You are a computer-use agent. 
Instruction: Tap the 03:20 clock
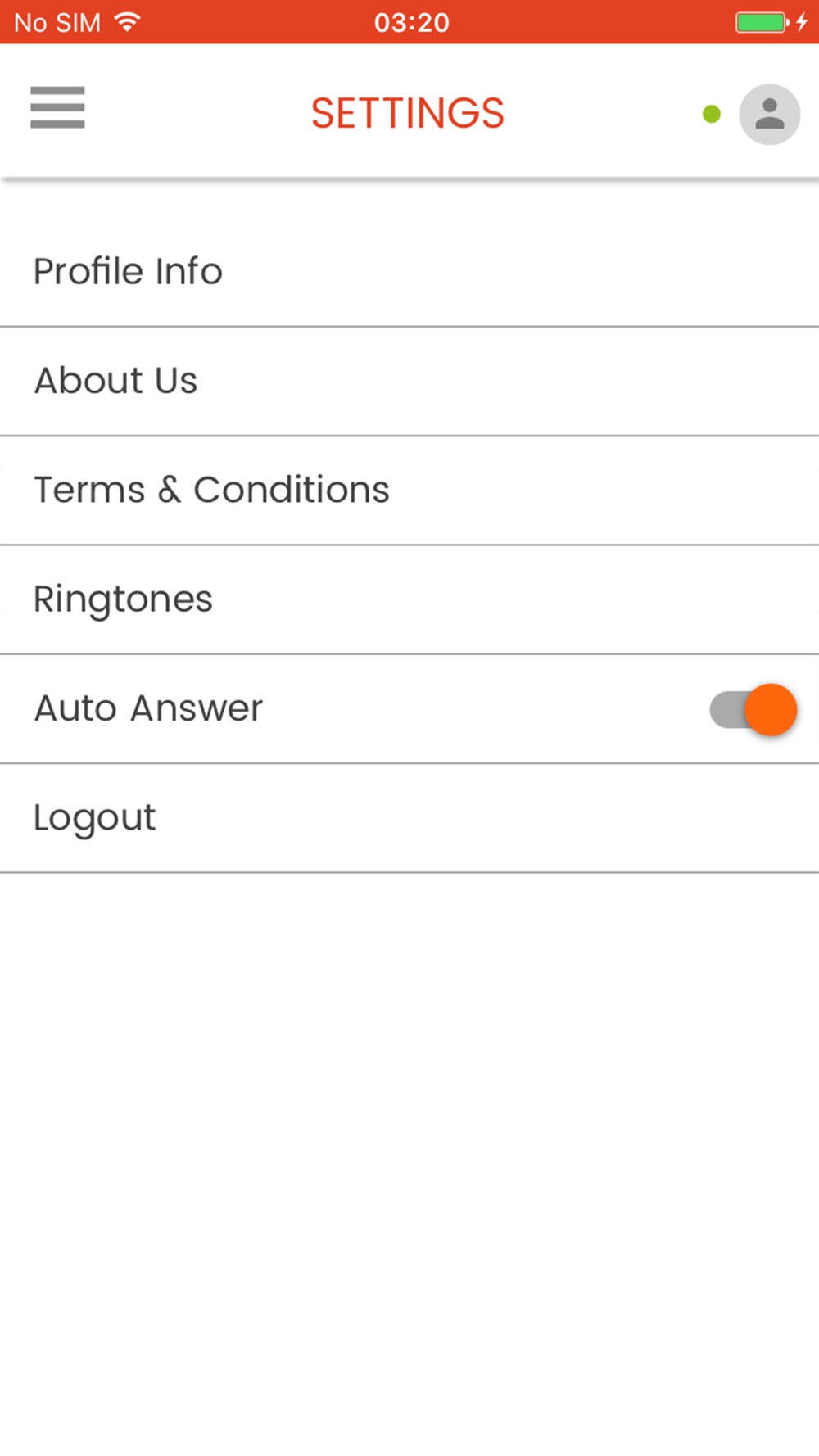(412, 22)
